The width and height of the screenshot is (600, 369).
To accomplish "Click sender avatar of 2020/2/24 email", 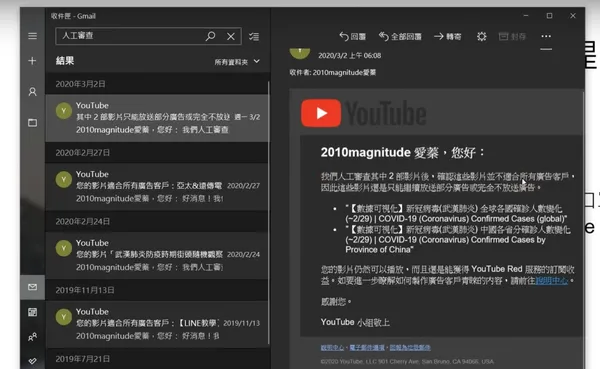I will (x=64, y=248).
